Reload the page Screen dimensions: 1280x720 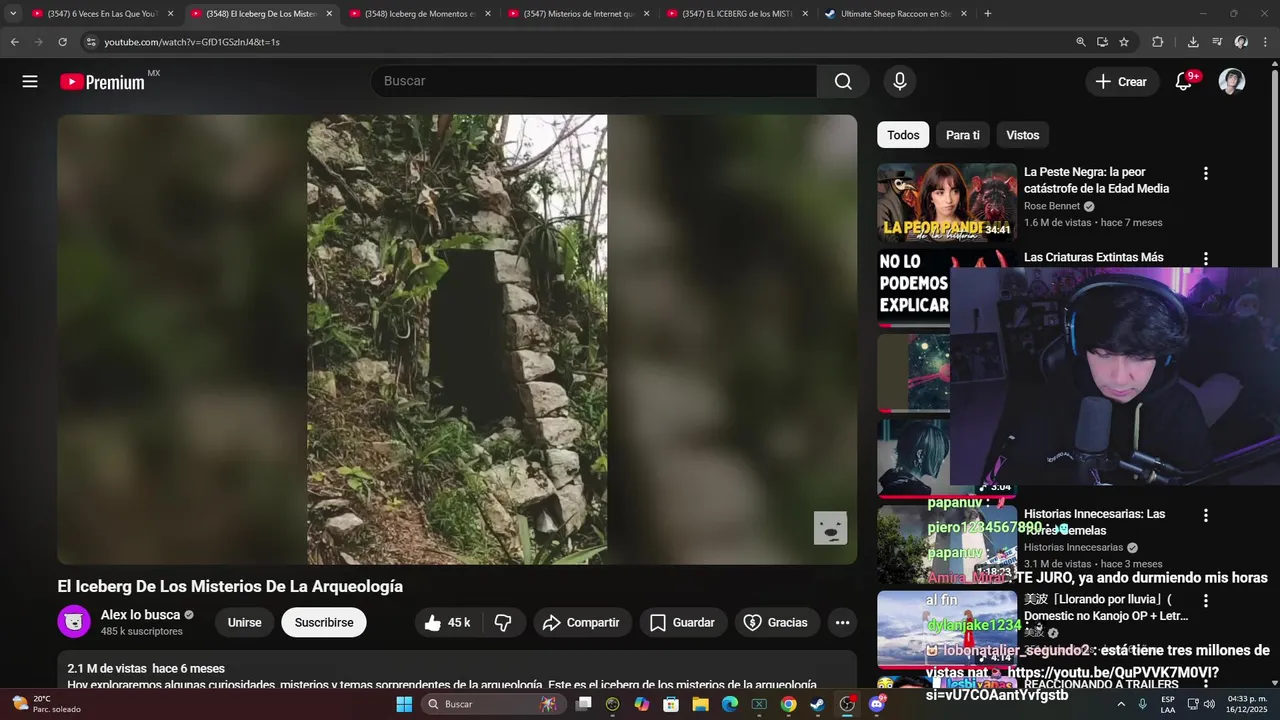click(62, 42)
